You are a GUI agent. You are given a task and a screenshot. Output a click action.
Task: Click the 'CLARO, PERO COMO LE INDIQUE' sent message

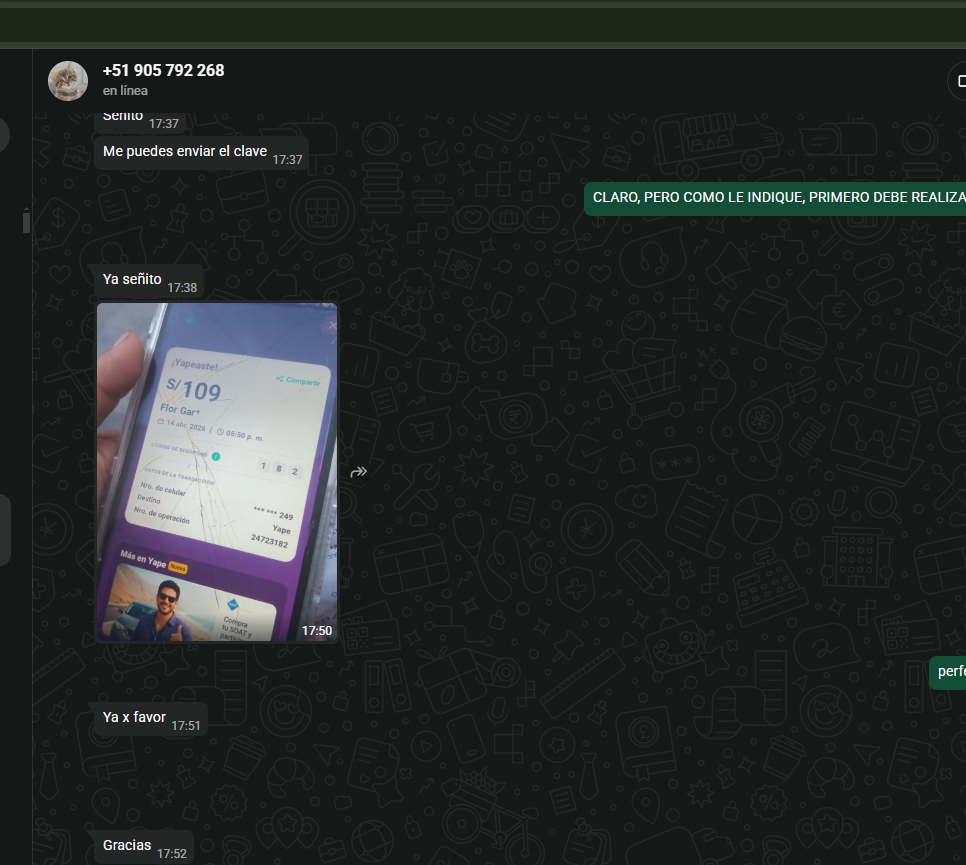pos(776,198)
